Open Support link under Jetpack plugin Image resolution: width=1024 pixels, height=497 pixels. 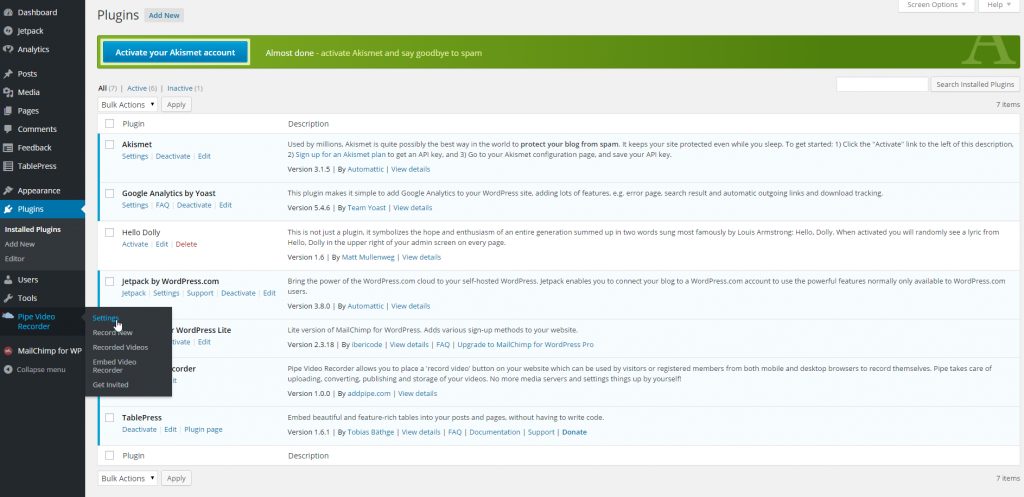click(x=200, y=293)
